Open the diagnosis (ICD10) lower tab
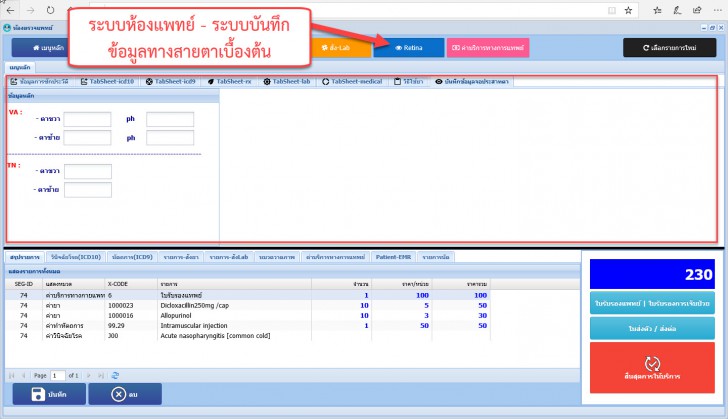The width and height of the screenshot is (728, 419). [x=76, y=257]
